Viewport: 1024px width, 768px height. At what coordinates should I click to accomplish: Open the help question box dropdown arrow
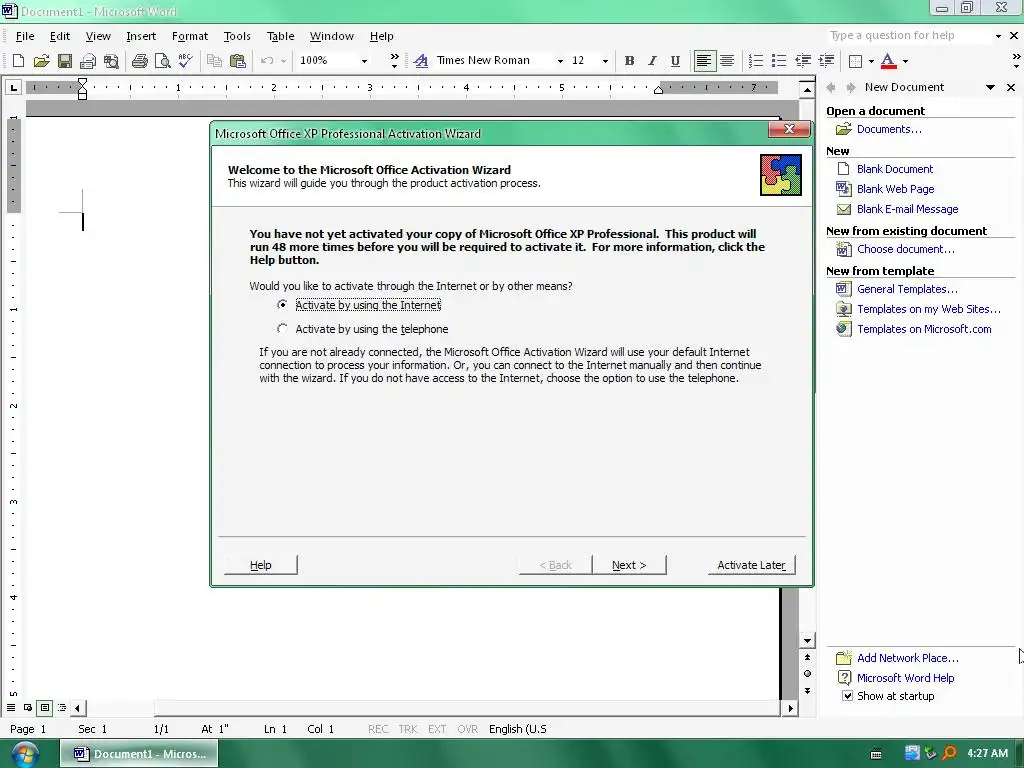point(998,36)
